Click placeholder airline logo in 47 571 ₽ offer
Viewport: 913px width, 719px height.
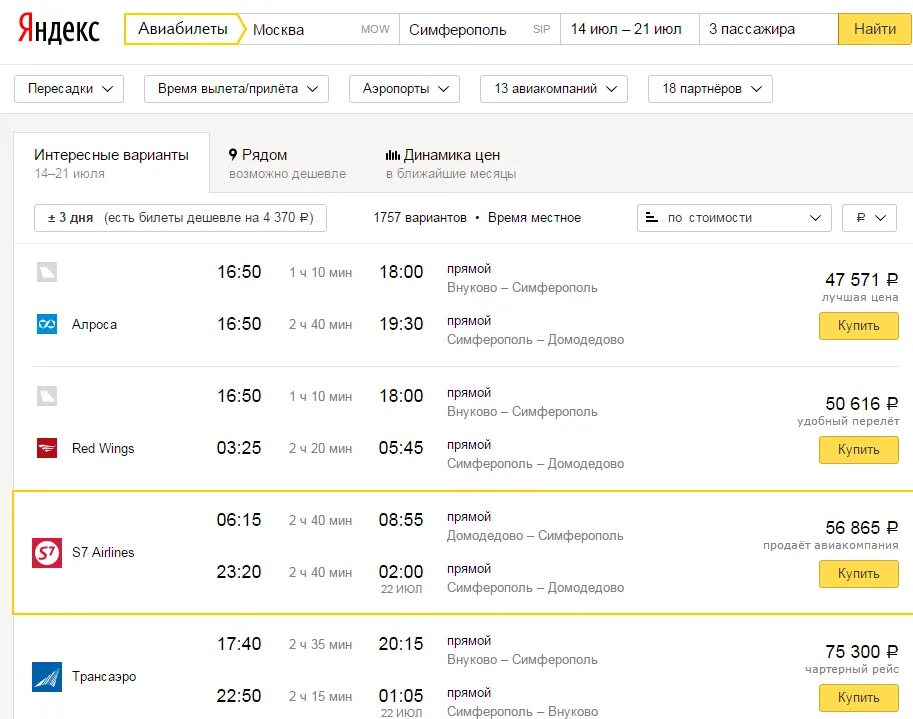coord(47,272)
